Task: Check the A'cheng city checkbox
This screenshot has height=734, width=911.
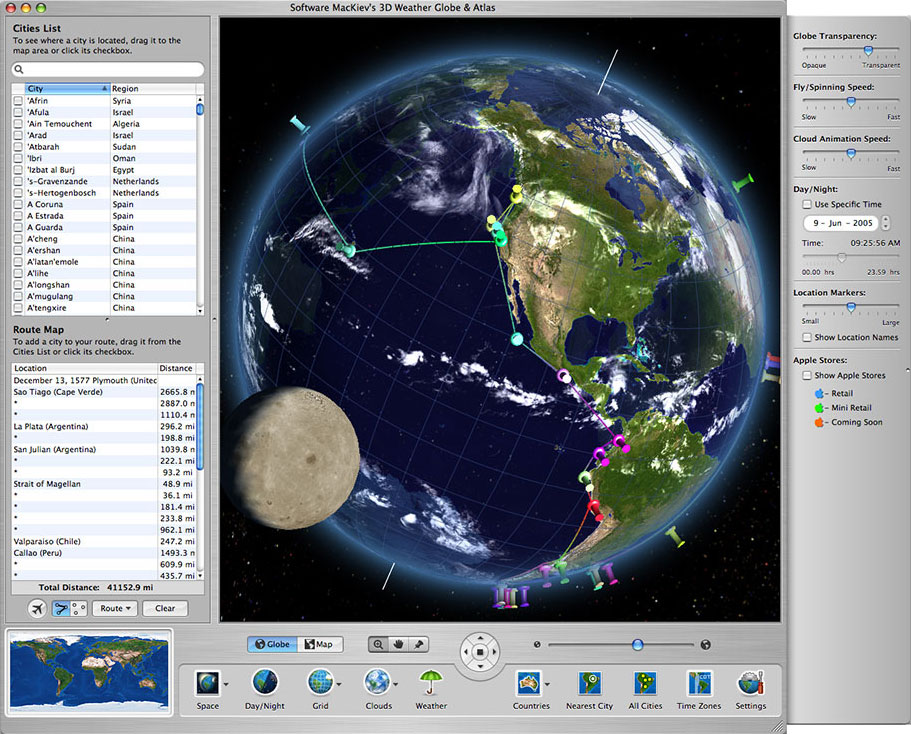Action: tap(18, 239)
